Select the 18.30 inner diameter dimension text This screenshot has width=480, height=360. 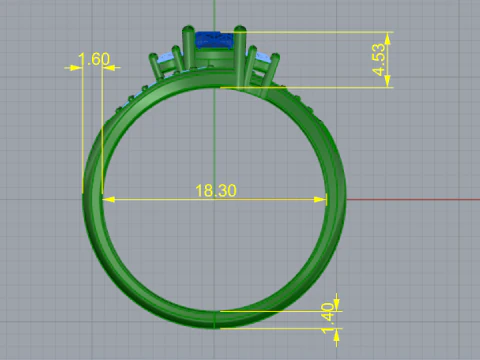pyautogui.click(x=216, y=191)
